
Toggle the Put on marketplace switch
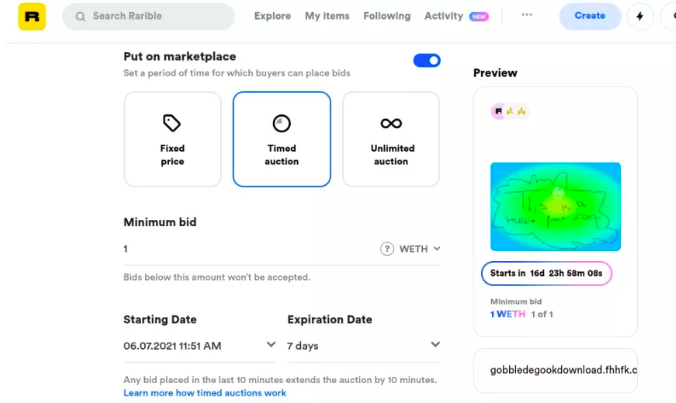pos(427,60)
